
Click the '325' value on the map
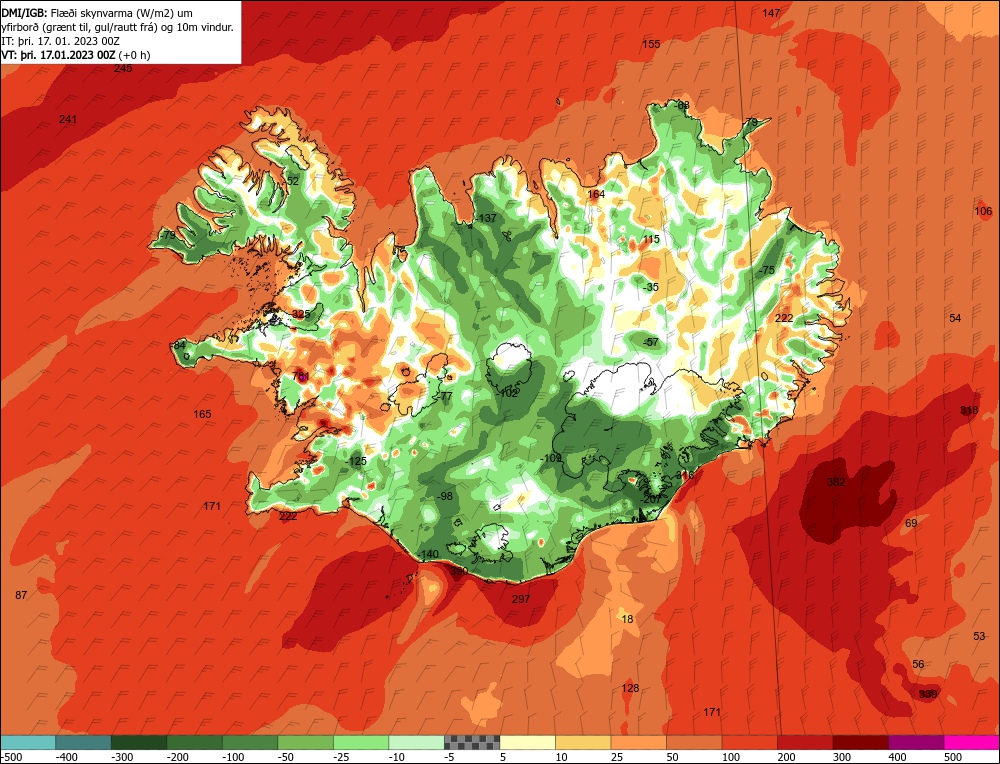coord(301,314)
